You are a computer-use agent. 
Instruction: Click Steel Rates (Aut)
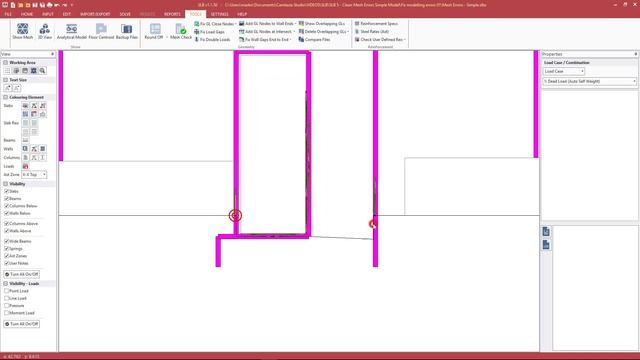[371, 31]
